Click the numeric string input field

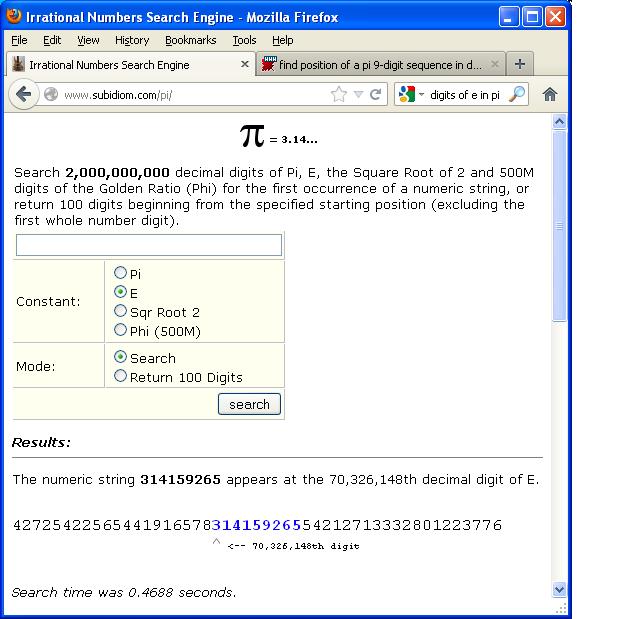click(149, 245)
